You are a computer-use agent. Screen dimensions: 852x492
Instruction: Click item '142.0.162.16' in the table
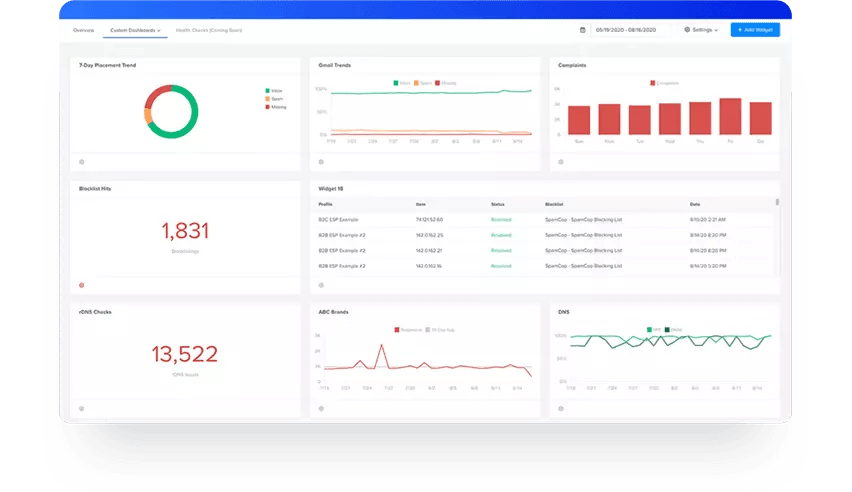[429, 266]
